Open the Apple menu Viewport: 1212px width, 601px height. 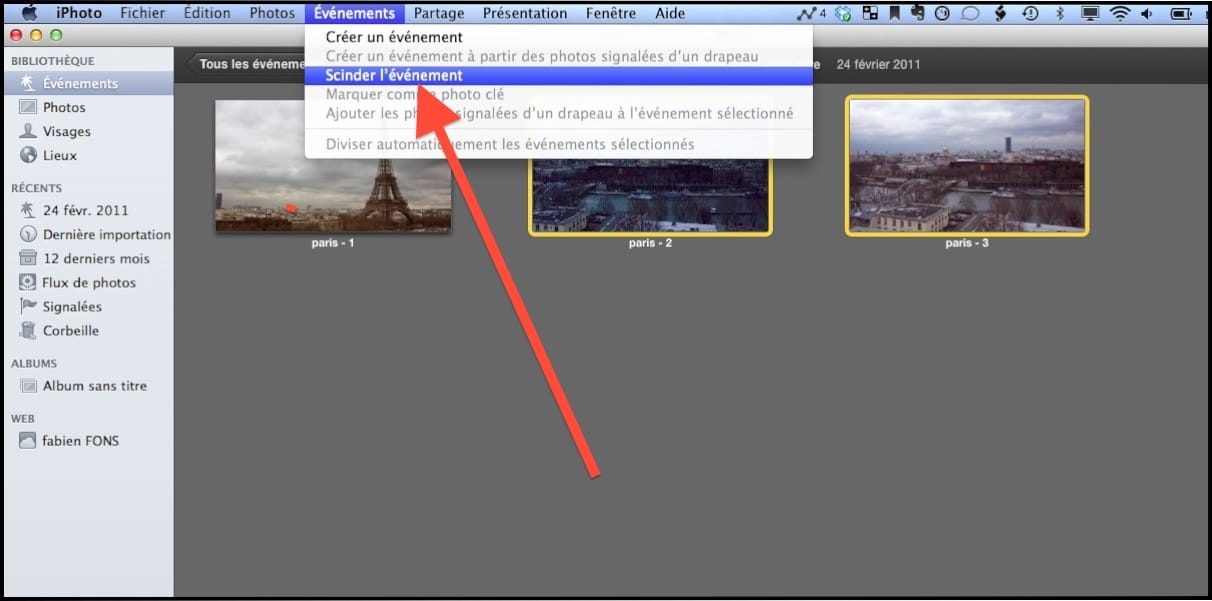29,13
